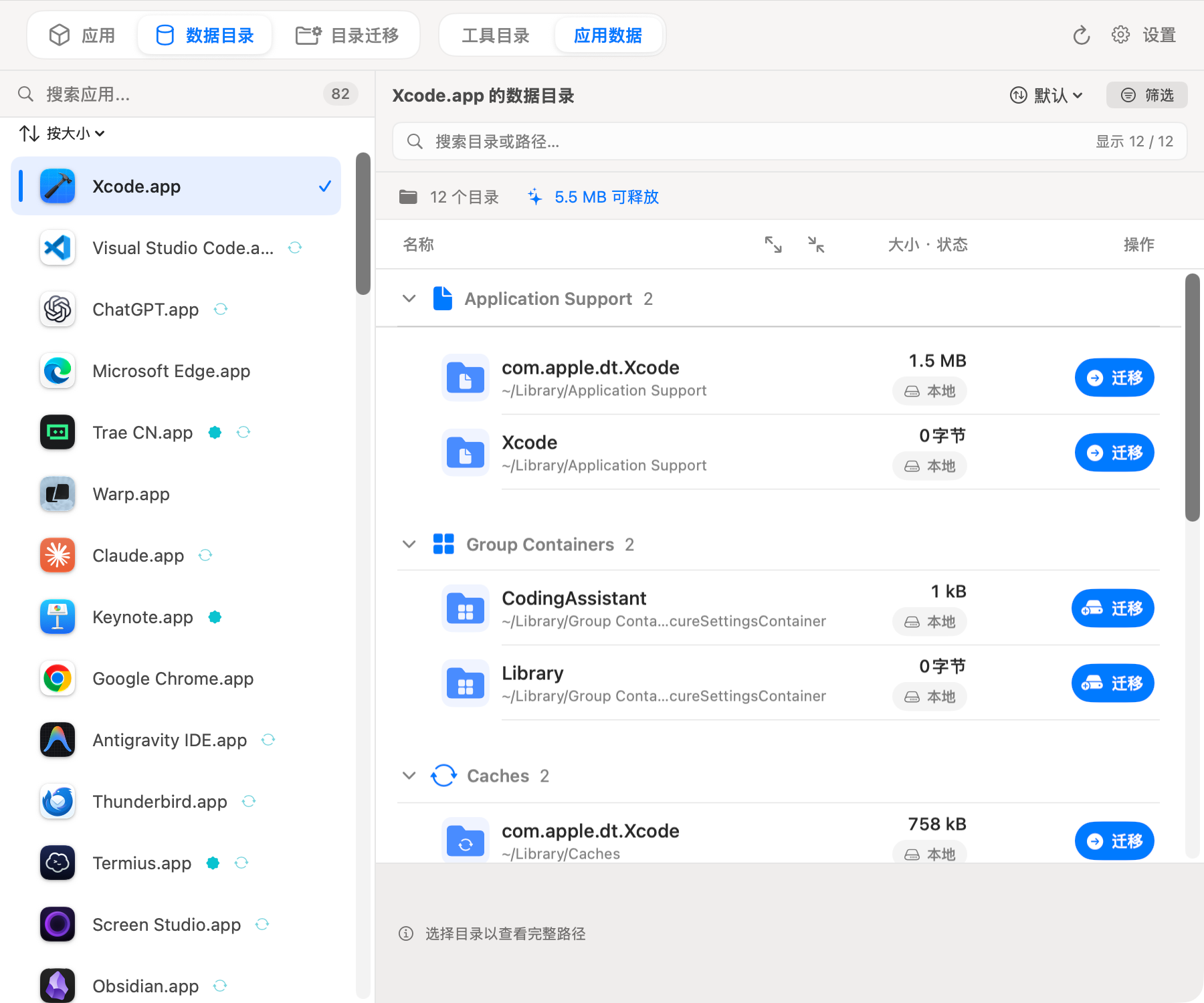Image resolution: width=1204 pixels, height=1003 pixels.
Task: Focus the 搜索目录或路径 search field
Action: point(789,141)
